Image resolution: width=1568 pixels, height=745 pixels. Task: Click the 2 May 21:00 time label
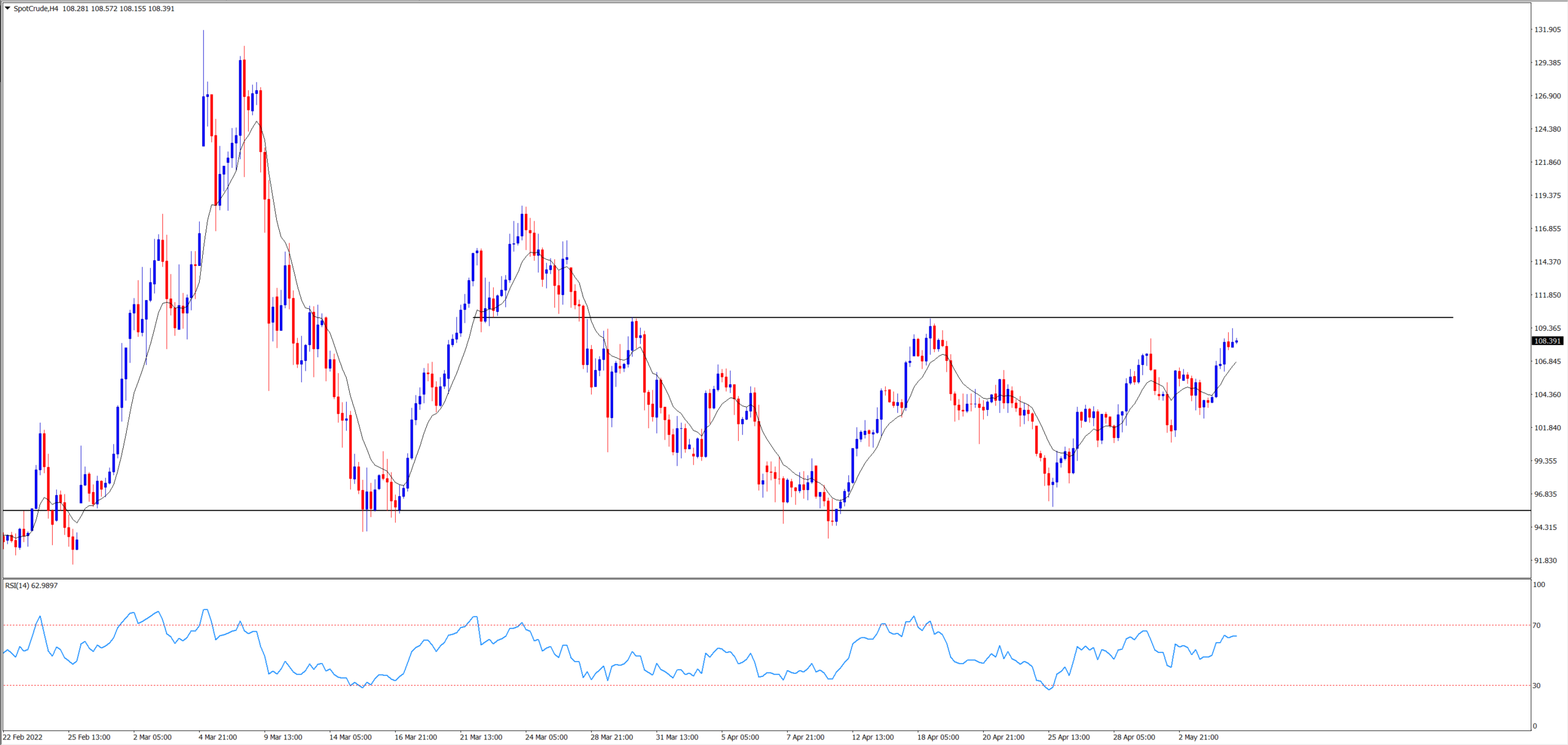coord(1199,737)
